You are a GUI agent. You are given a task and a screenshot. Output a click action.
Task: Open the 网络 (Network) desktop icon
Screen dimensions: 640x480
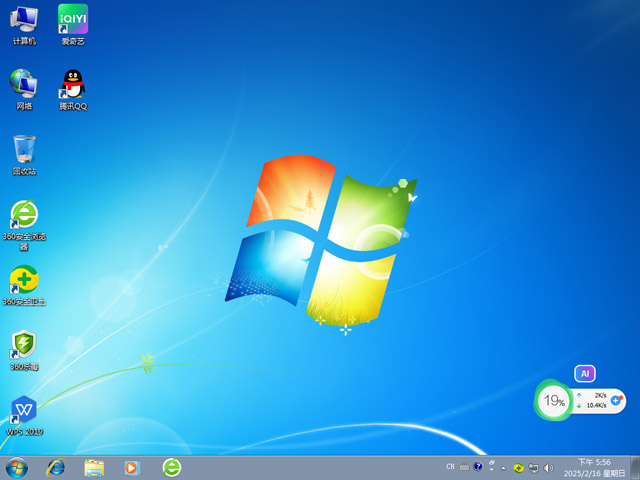[x=24, y=86]
